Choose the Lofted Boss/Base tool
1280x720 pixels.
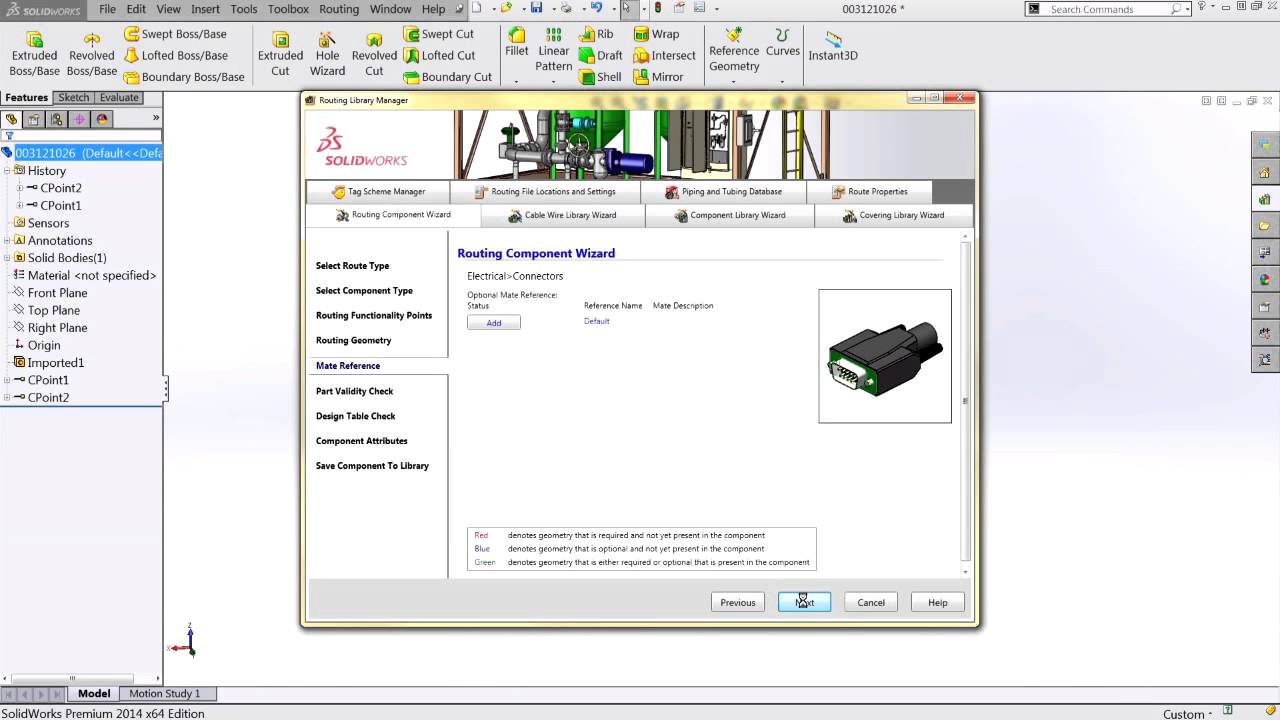click(176, 56)
